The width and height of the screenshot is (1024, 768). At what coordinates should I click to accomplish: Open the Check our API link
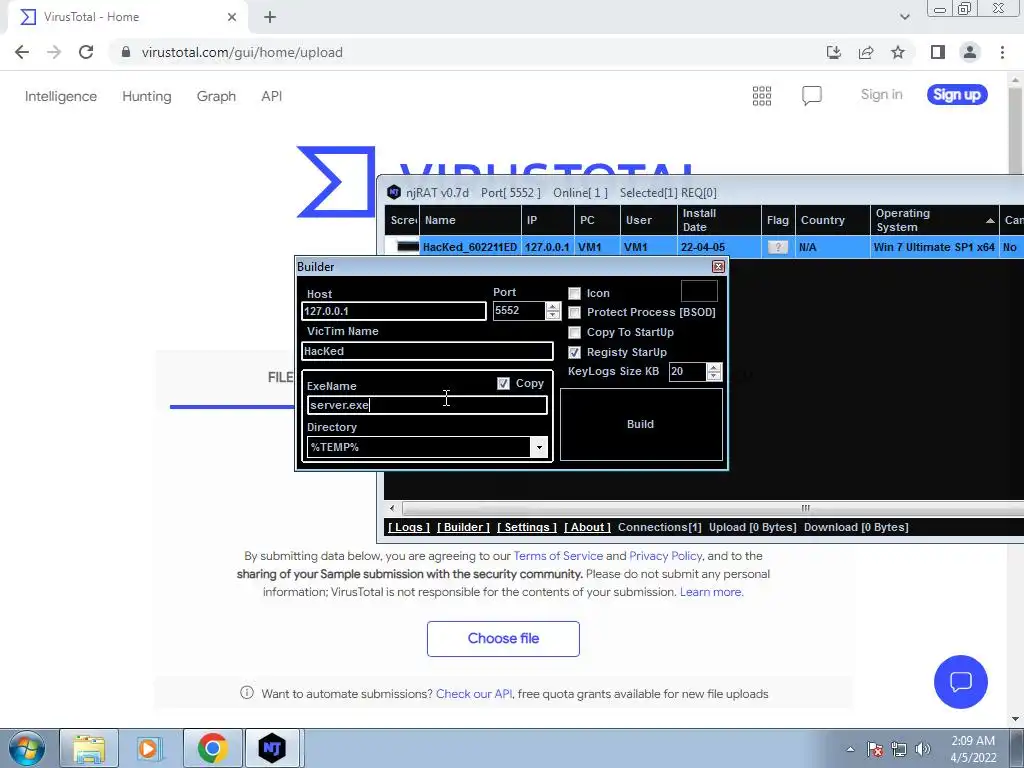(x=474, y=694)
